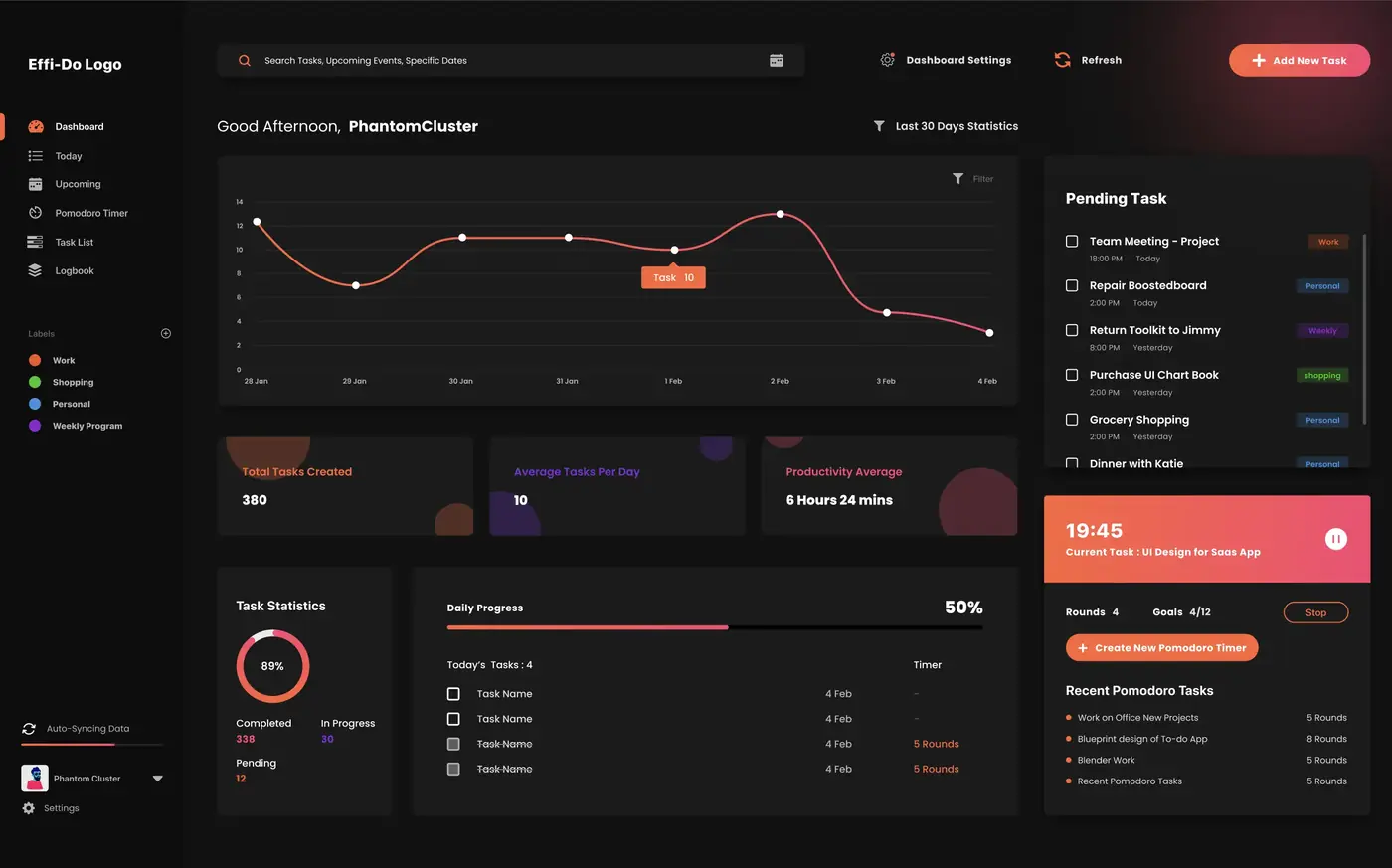Expand the Phantom Cluster account dropdown arrow
The width and height of the screenshot is (1392, 868).
tap(157, 779)
